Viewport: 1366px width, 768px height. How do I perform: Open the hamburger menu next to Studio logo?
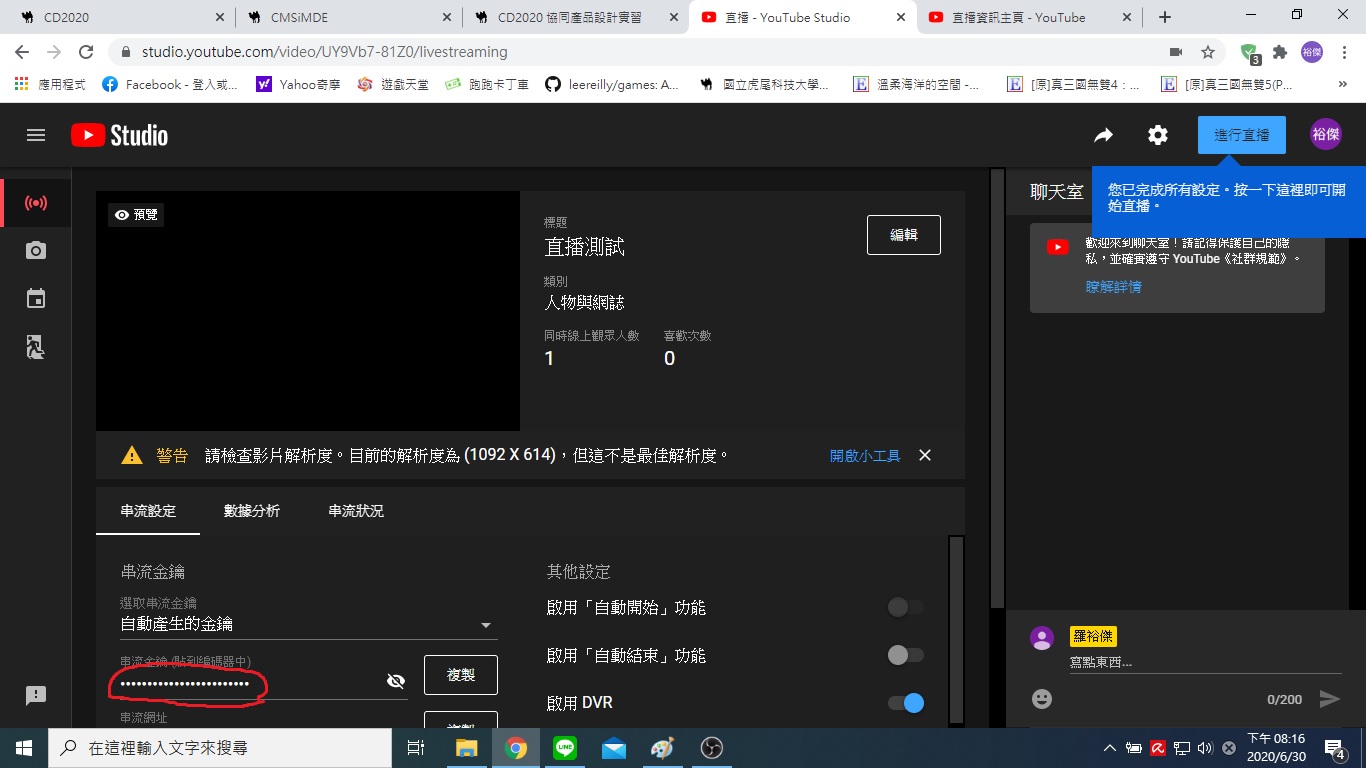(36, 135)
